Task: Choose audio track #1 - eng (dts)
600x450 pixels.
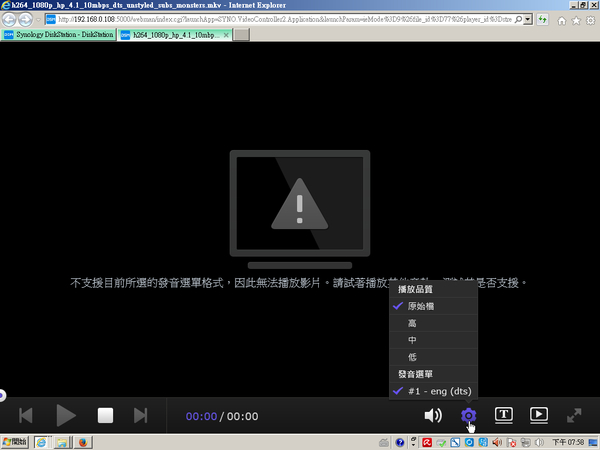Action: pos(434,391)
